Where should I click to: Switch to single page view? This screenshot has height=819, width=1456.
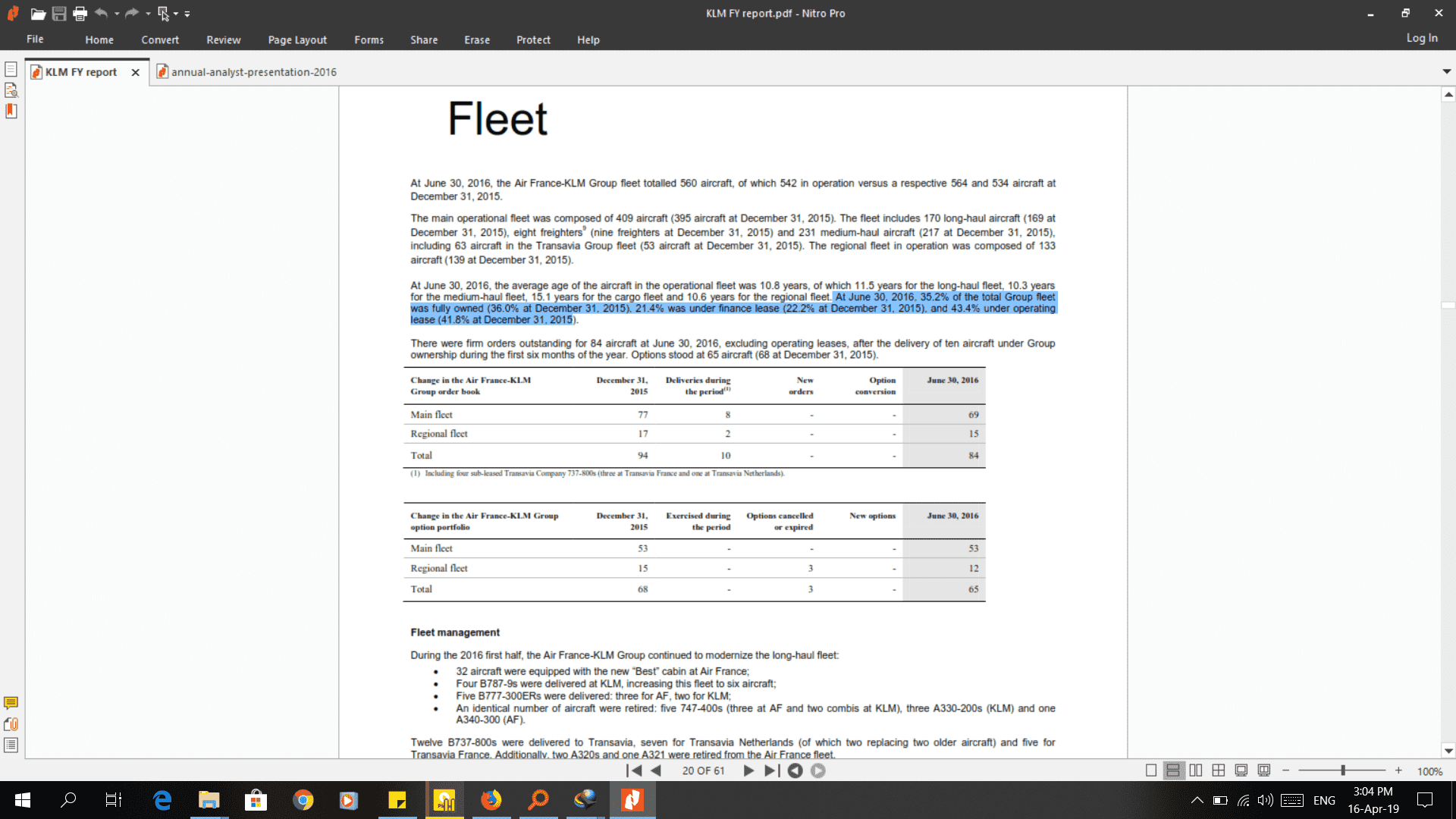[x=1151, y=770]
